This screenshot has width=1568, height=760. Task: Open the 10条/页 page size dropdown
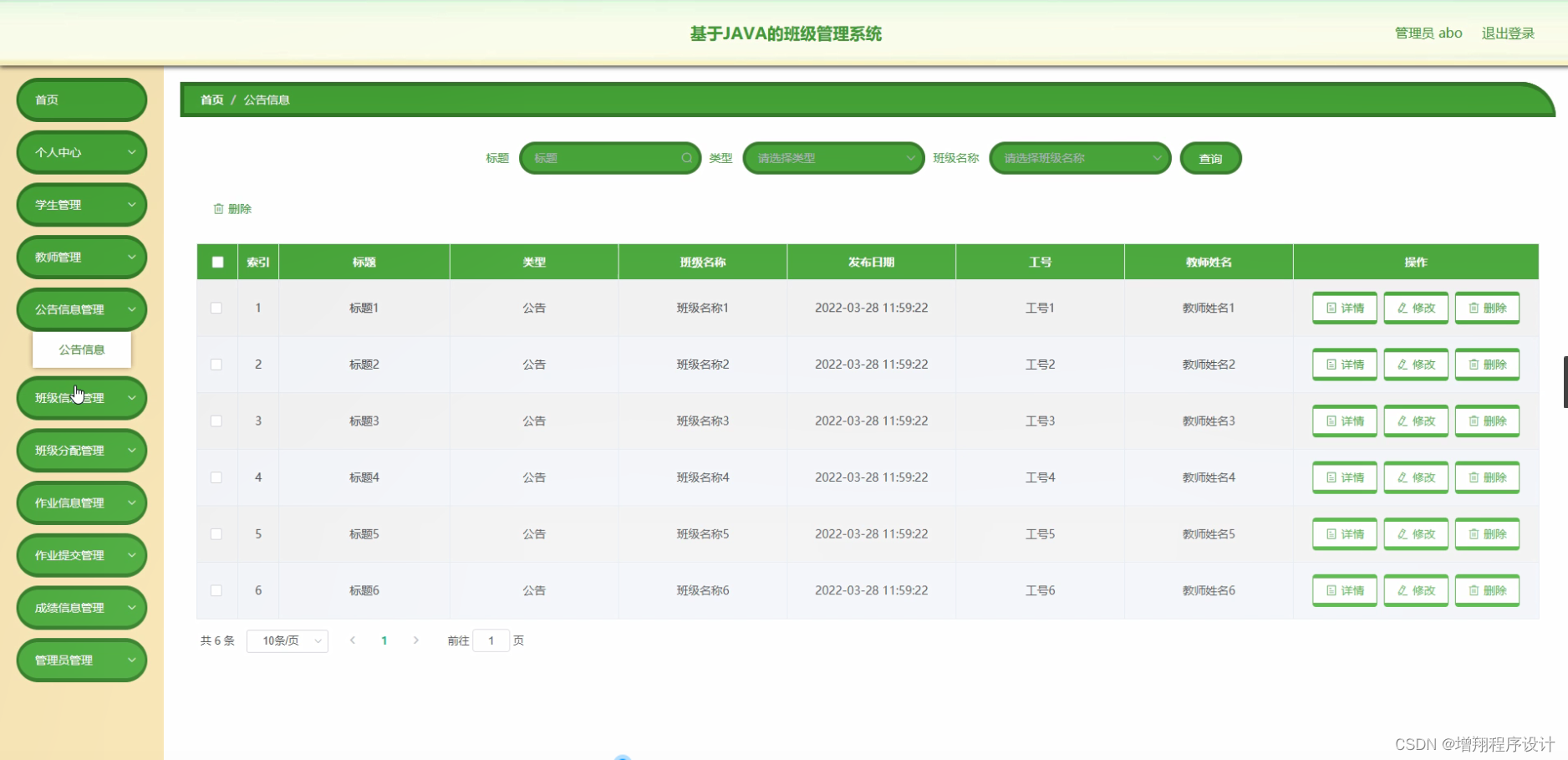(x=287, y=640)
